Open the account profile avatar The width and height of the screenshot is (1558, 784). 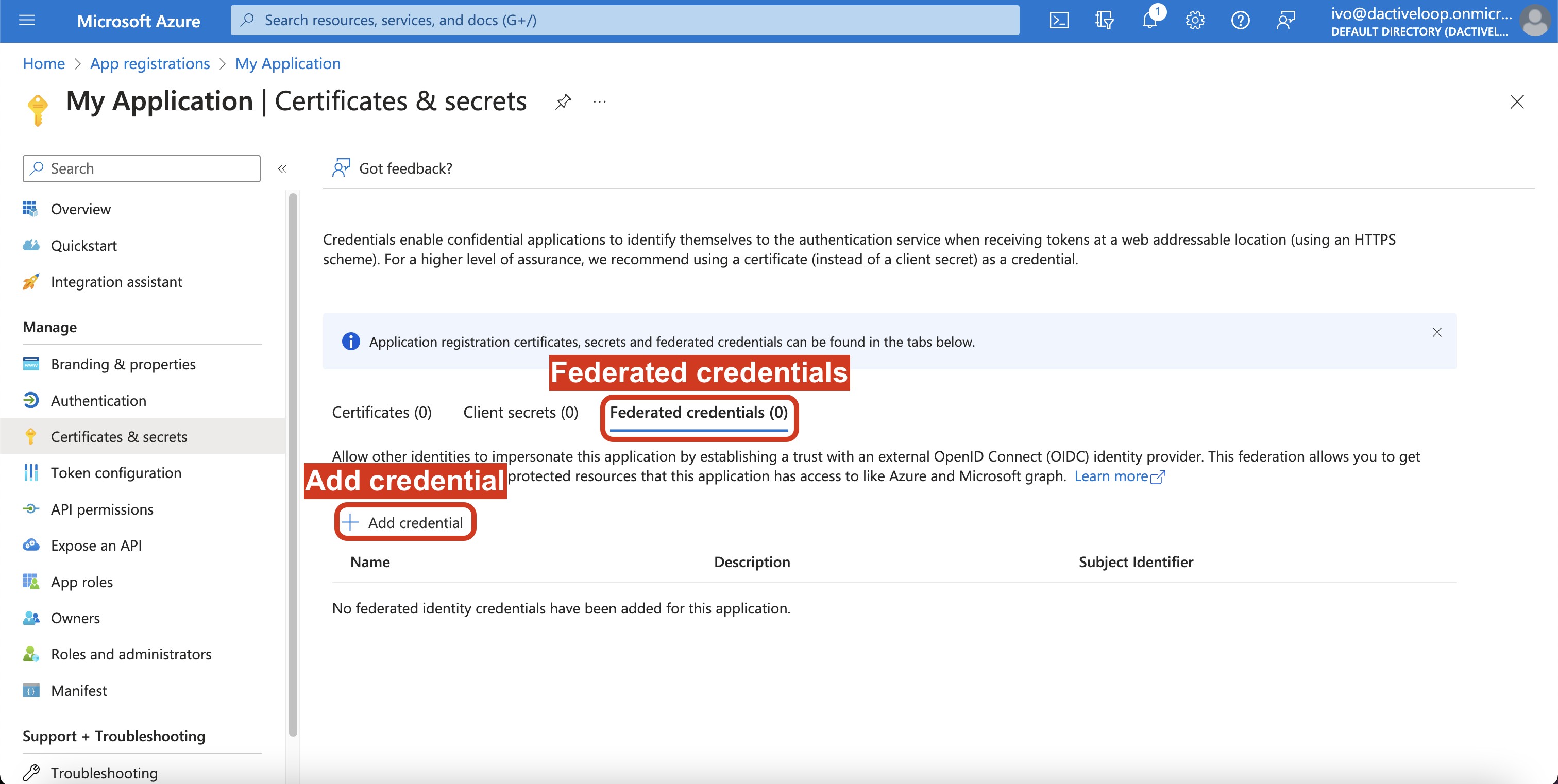click(1534, 21)
